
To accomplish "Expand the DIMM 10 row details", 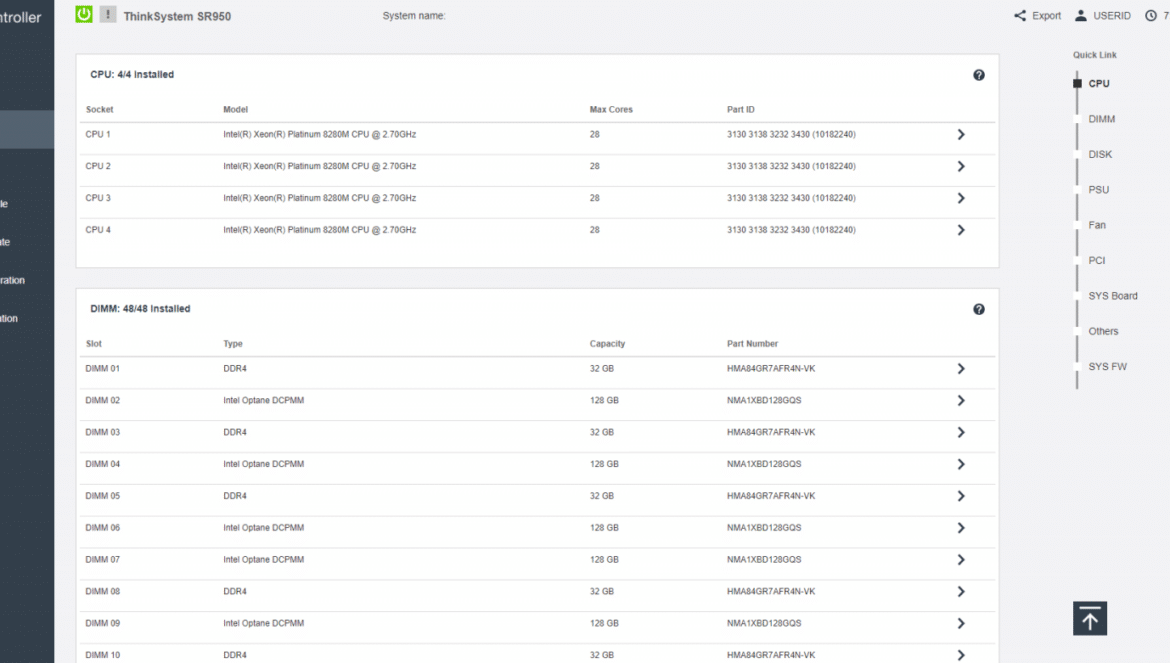I will coord(961,655).
